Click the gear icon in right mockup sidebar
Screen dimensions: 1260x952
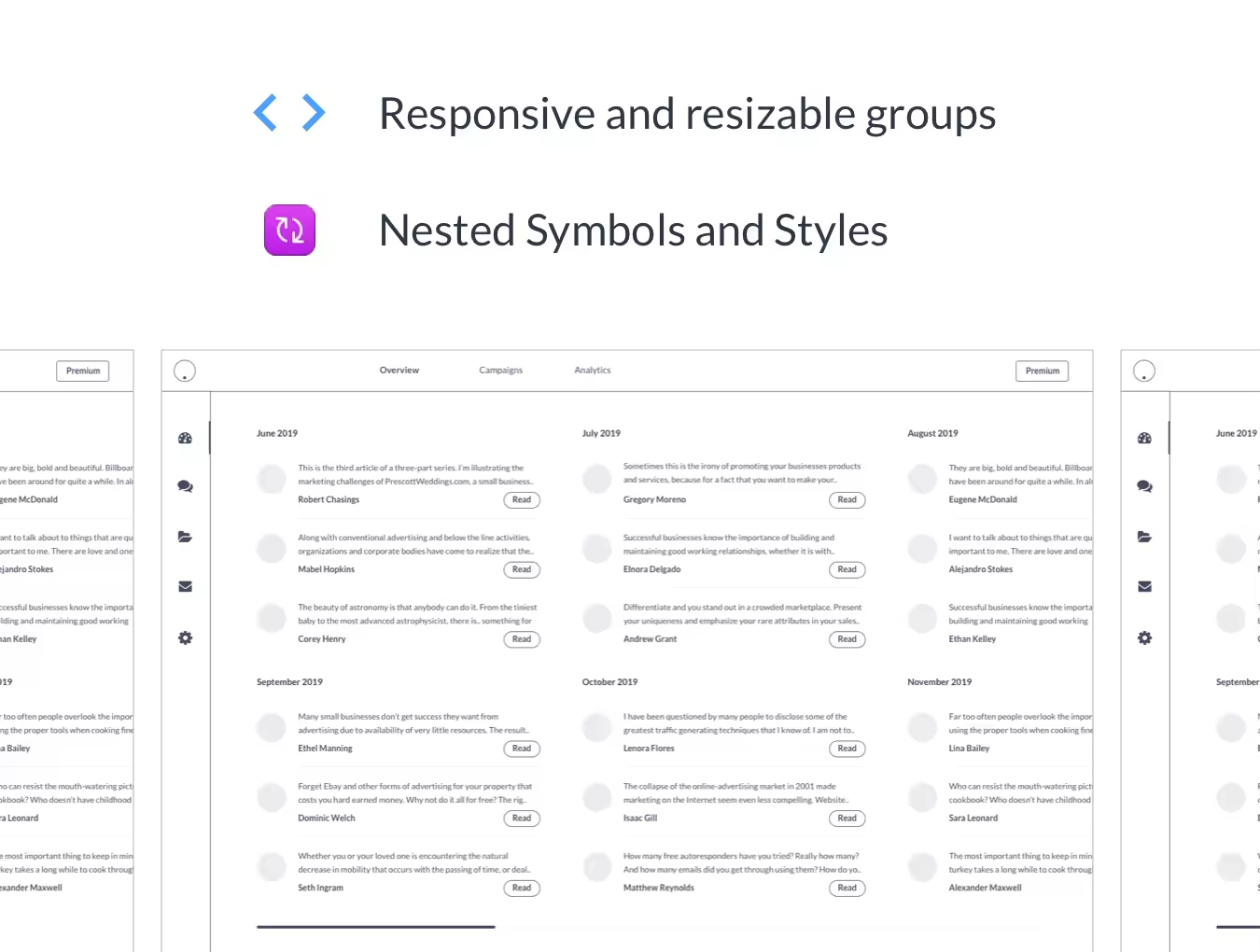click(x=1144, y=638)
